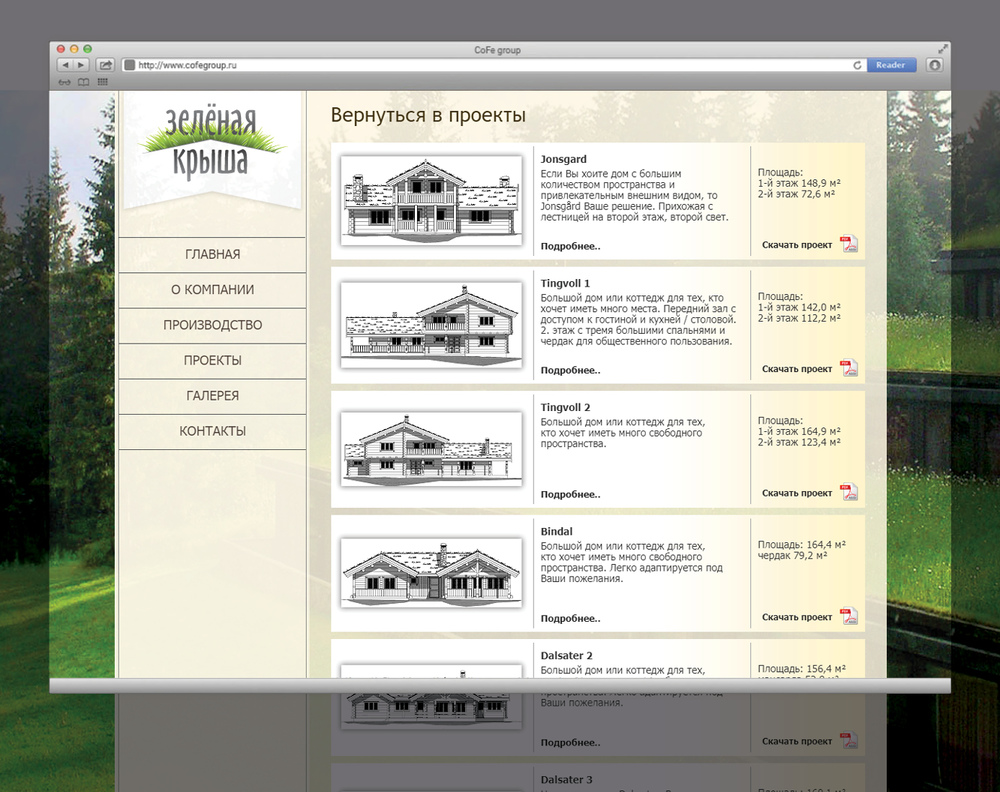
Task: Open the О КОМПАНИИ menu item
Action: click(x=212, y=290)
